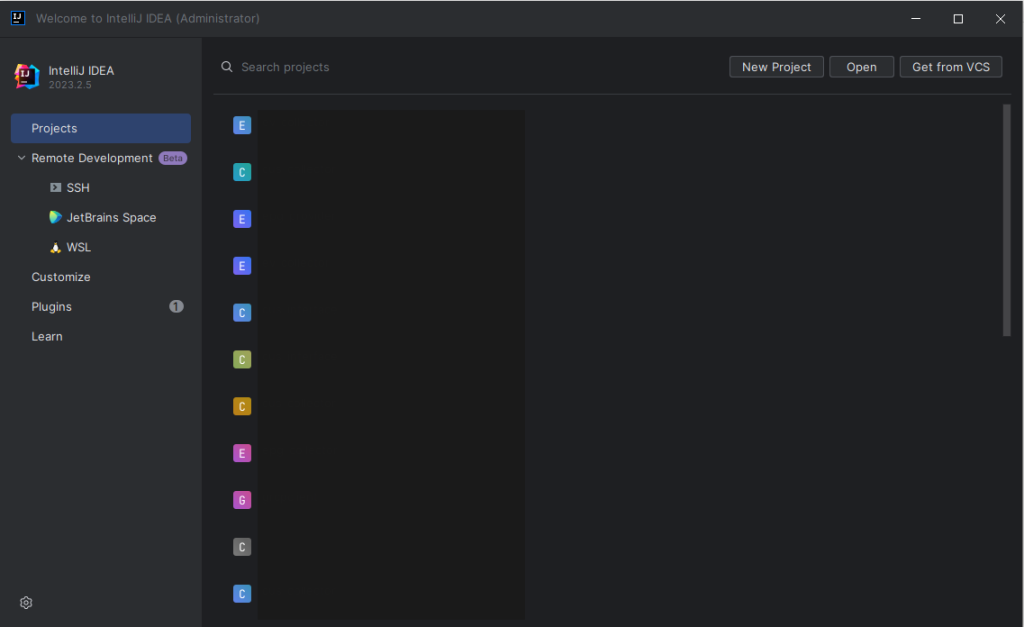Screen dimensions: 1024x627
Task: Open the gray C project
Action: click(x=242, y=547)
